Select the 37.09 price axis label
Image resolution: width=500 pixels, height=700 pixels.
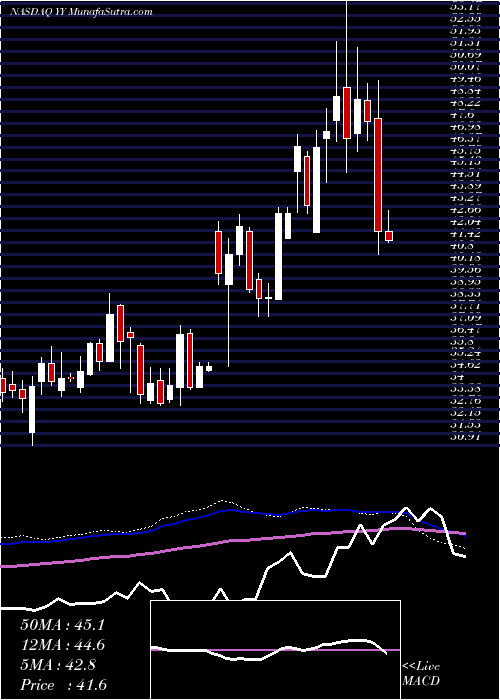point(465,318)
